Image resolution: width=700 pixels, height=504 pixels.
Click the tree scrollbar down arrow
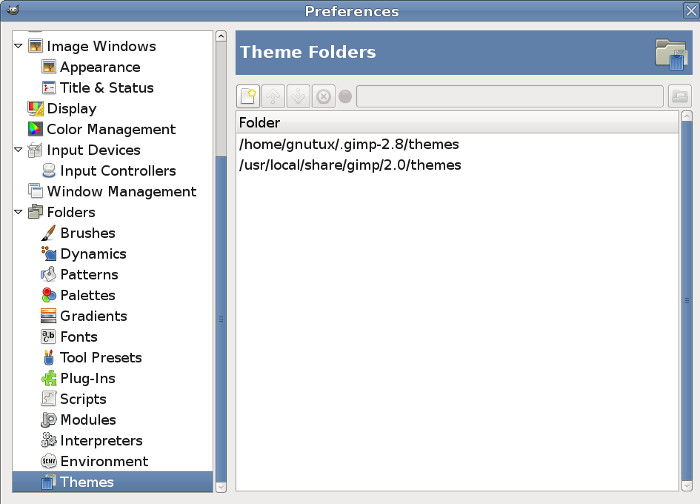pyautogui.click(x=221, y=487)
